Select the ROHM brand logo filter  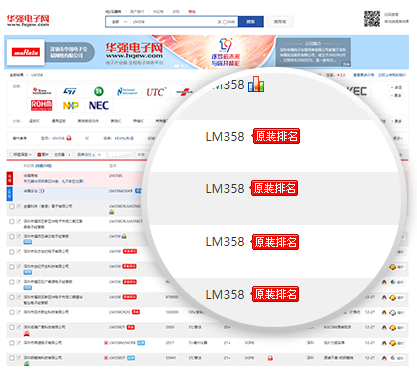tap(41, 105)
